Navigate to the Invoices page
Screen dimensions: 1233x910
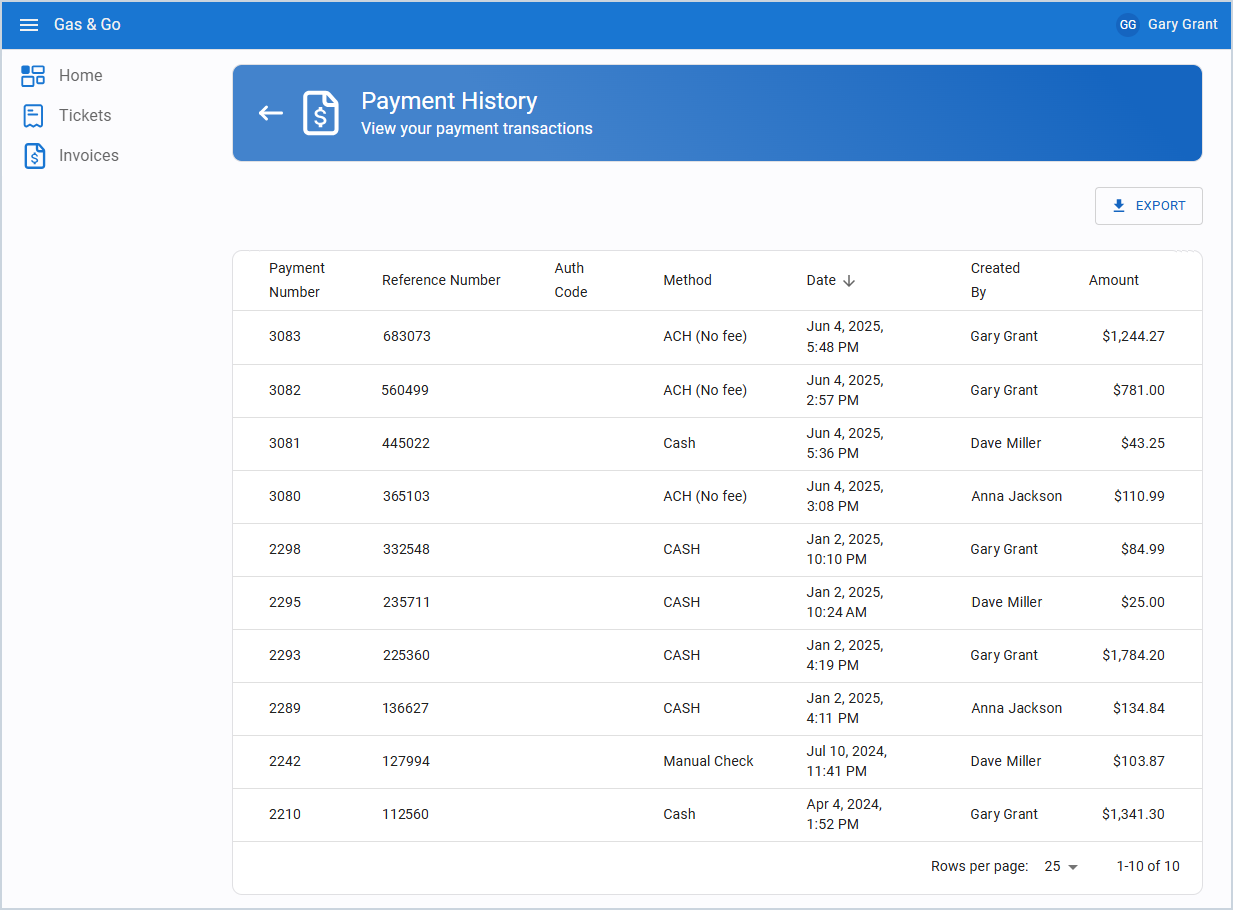coord(89,155)
